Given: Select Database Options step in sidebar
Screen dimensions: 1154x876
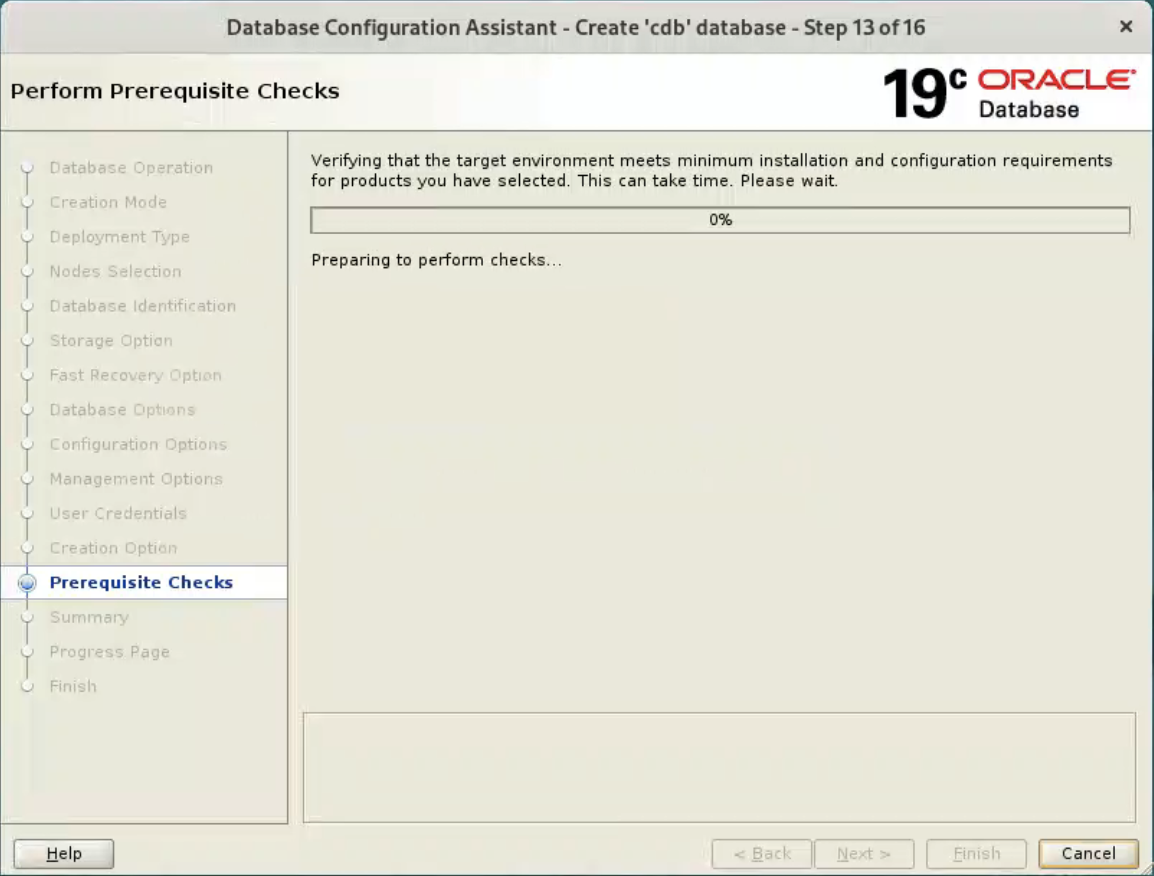Looking at the screenshot, I should (122, 410).
